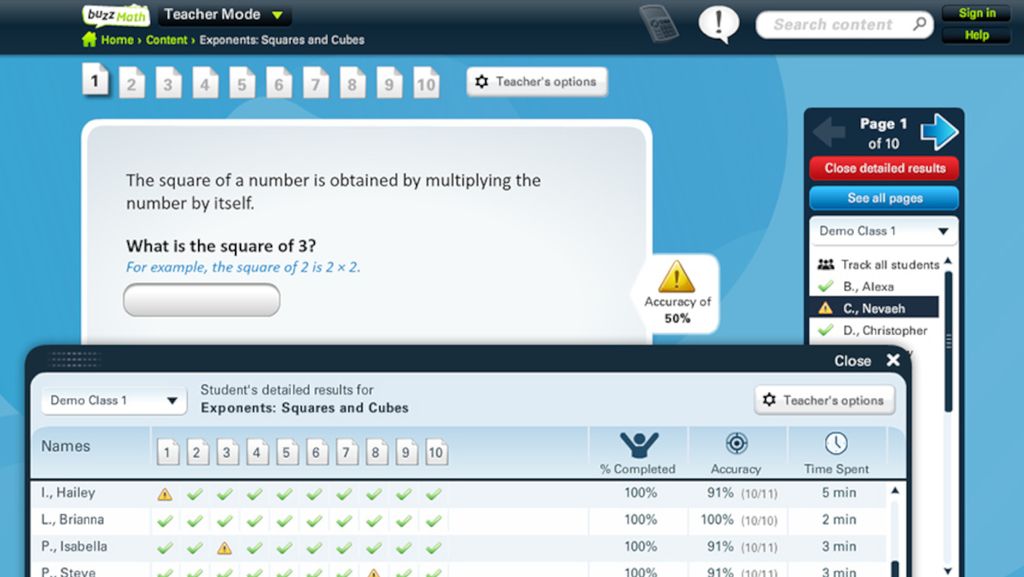The height and width of the screenshot is (577, 1024).
Task: Click Brianna's 100% accuracy value
Action: (716, 520)
